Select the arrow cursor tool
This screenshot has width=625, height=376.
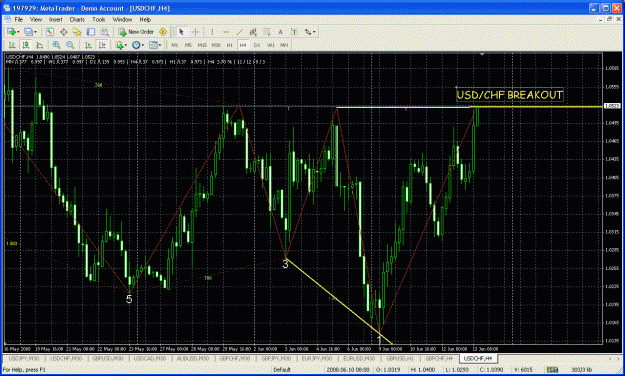181,32
